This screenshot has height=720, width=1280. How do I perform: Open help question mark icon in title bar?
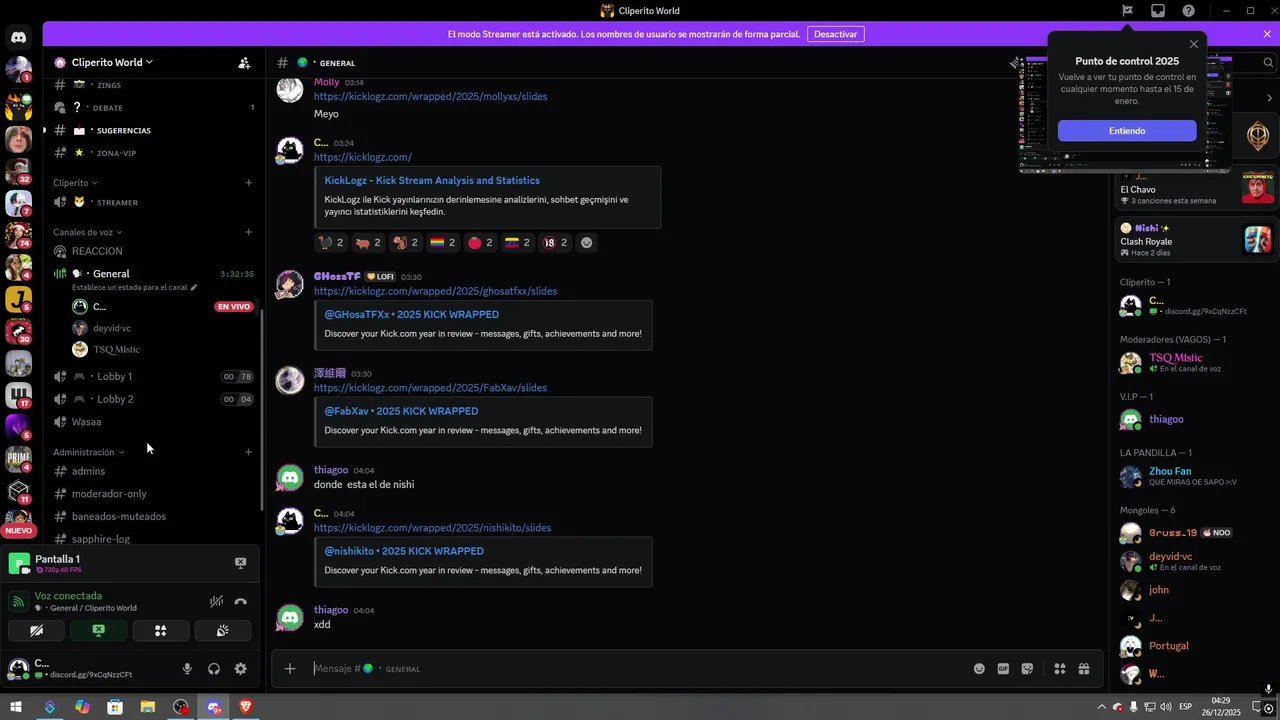1188,11
